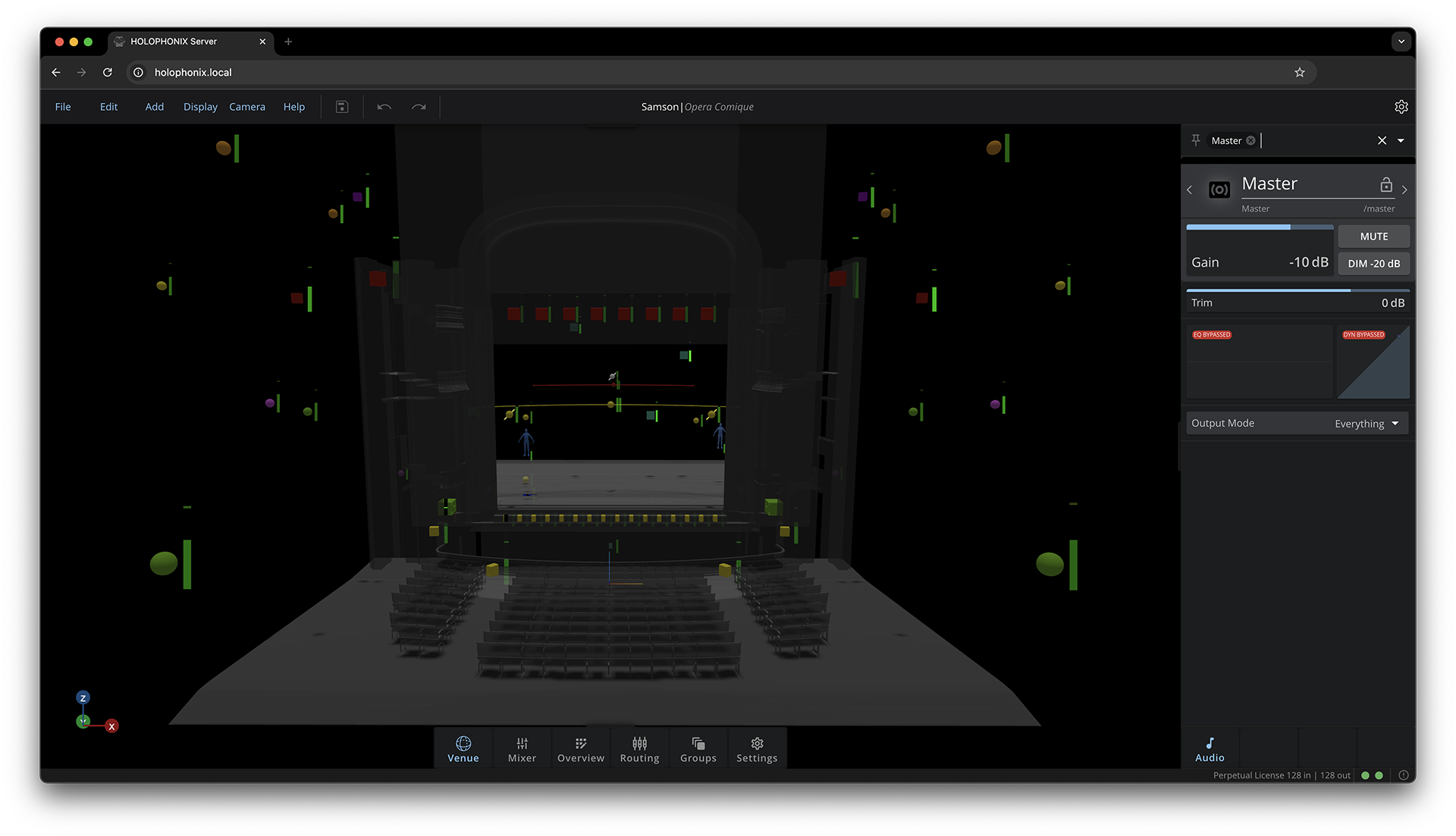Open the Mixer view
This screenshot has height=836, width=1456.
point(522,749)
